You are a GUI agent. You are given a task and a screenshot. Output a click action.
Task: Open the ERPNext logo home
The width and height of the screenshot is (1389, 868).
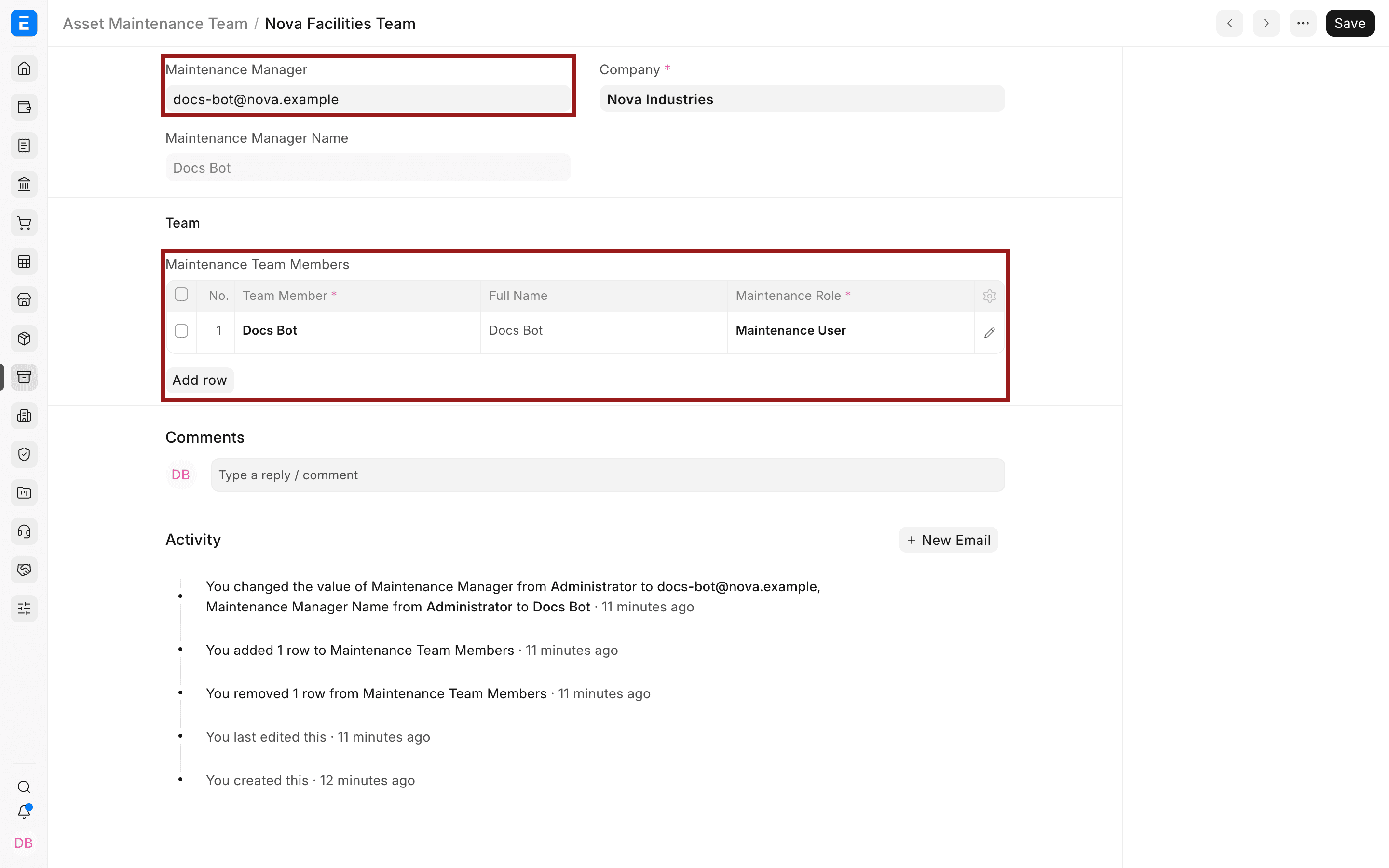(x=24, y=23)
